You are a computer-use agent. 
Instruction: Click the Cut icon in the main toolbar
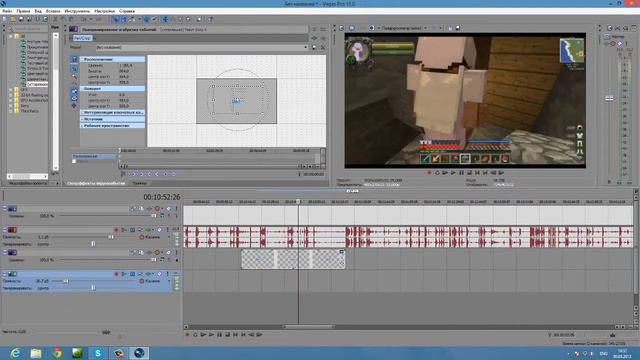(56, 19)
